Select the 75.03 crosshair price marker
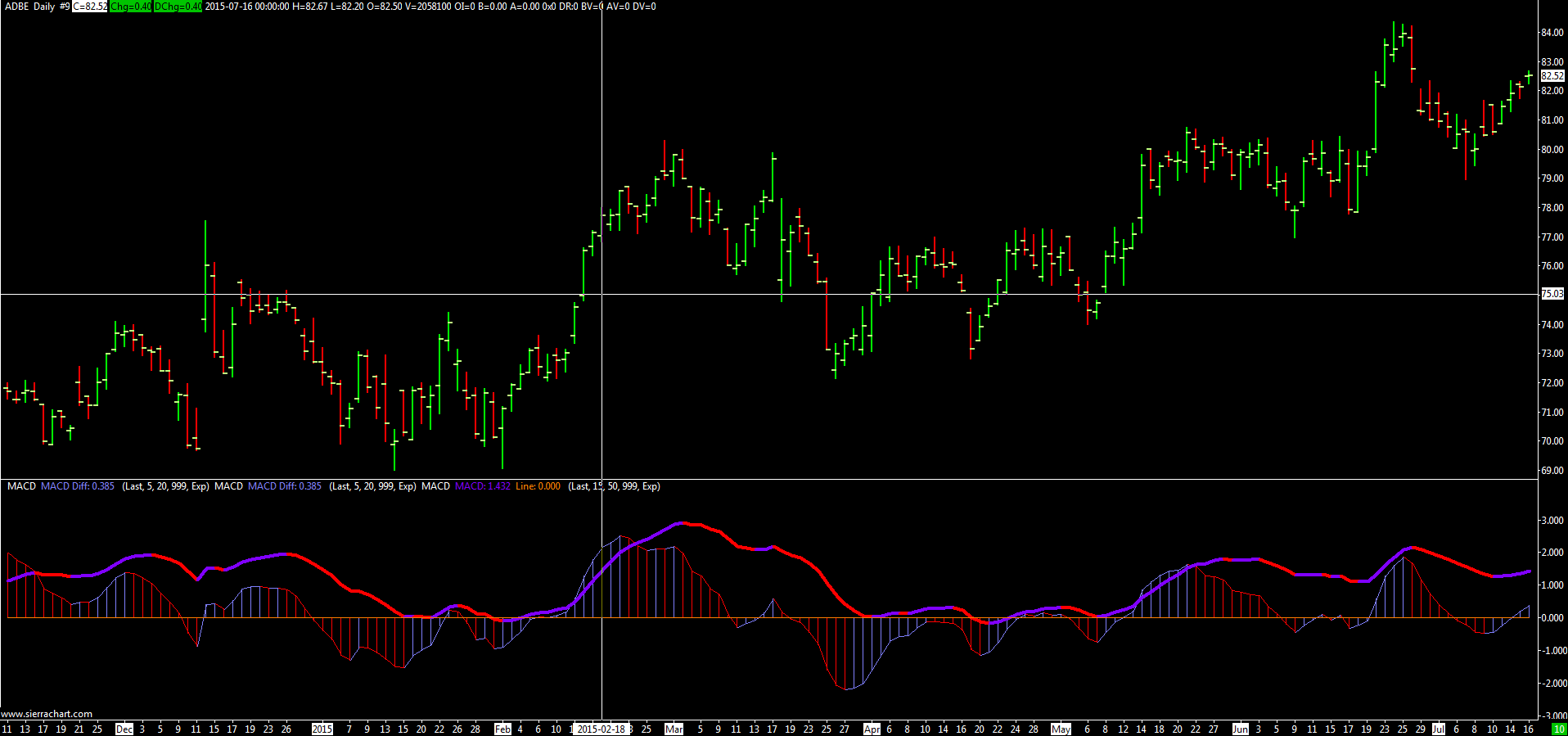1568x736 pixels. tap(1552, 294)
